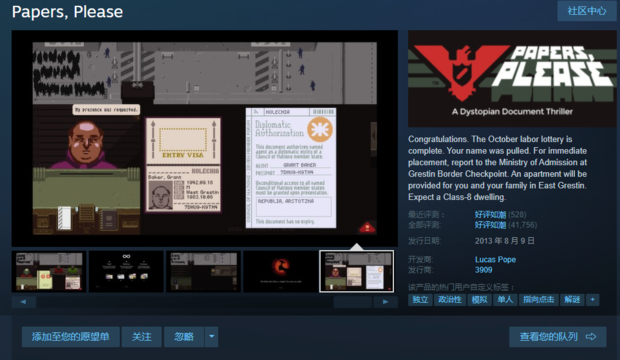Screen dimensions: 620x360
Task: Click 添加至您的愿望单 wishlist button
Action: click(71, 337)
